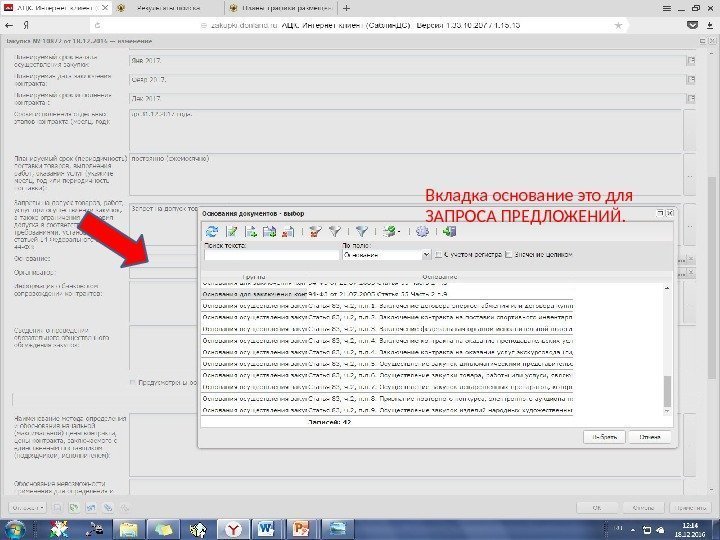Open PowerPoint from the taskbar
The width and height of the screenshot is (720, 540).
[x=302, y=530]
